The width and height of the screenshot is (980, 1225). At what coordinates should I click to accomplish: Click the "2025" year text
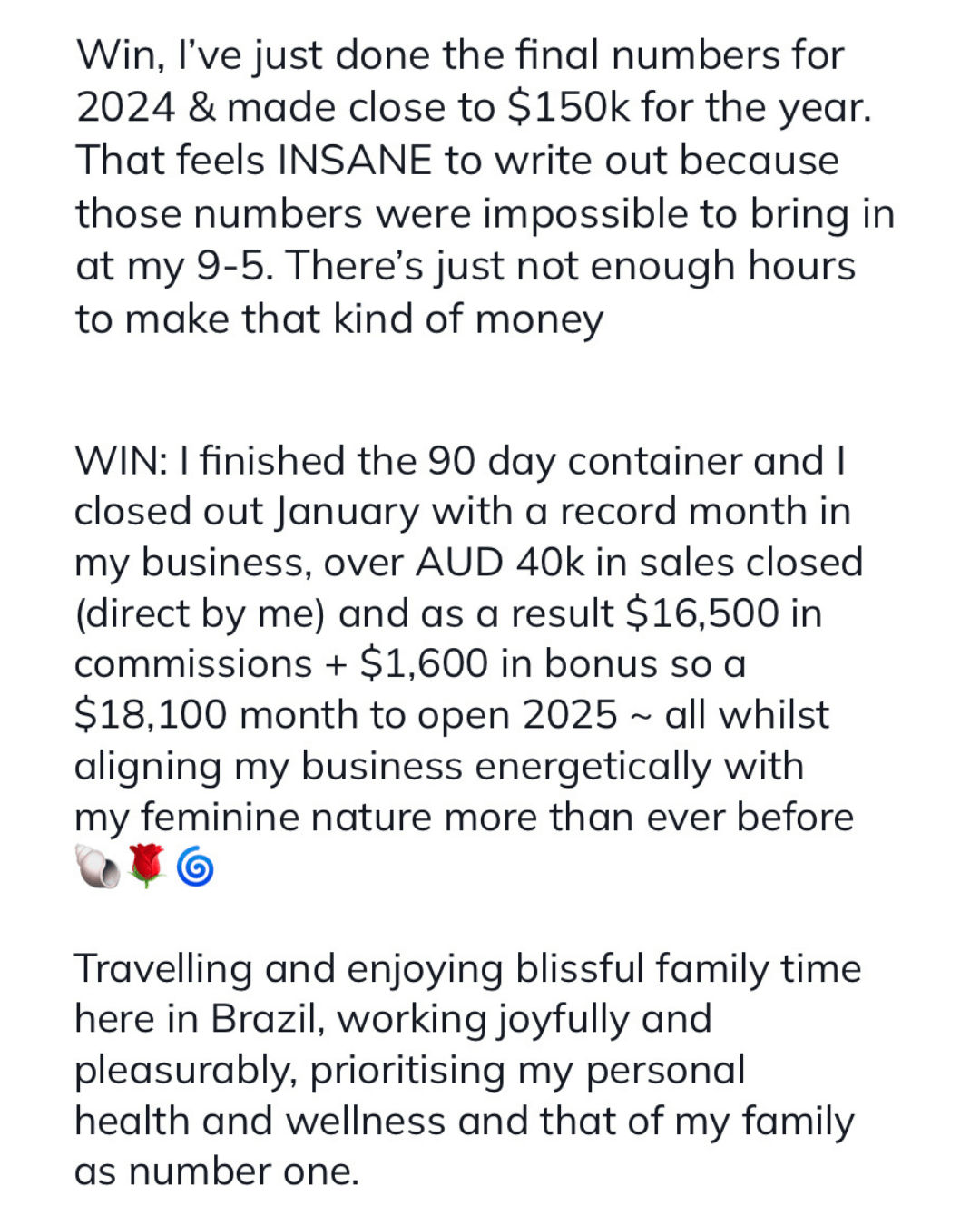(570, 715)
